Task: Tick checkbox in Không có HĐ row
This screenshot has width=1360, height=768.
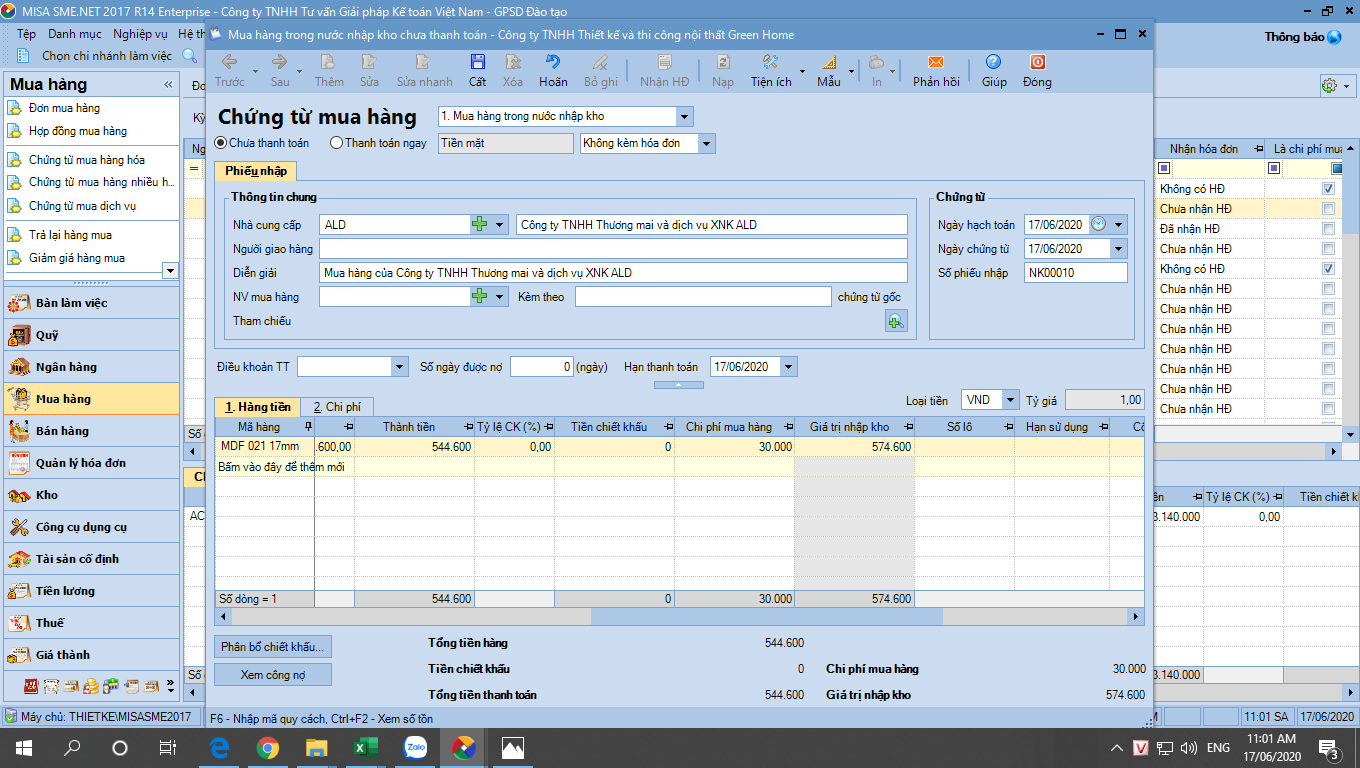Action: click(1328, 189)
